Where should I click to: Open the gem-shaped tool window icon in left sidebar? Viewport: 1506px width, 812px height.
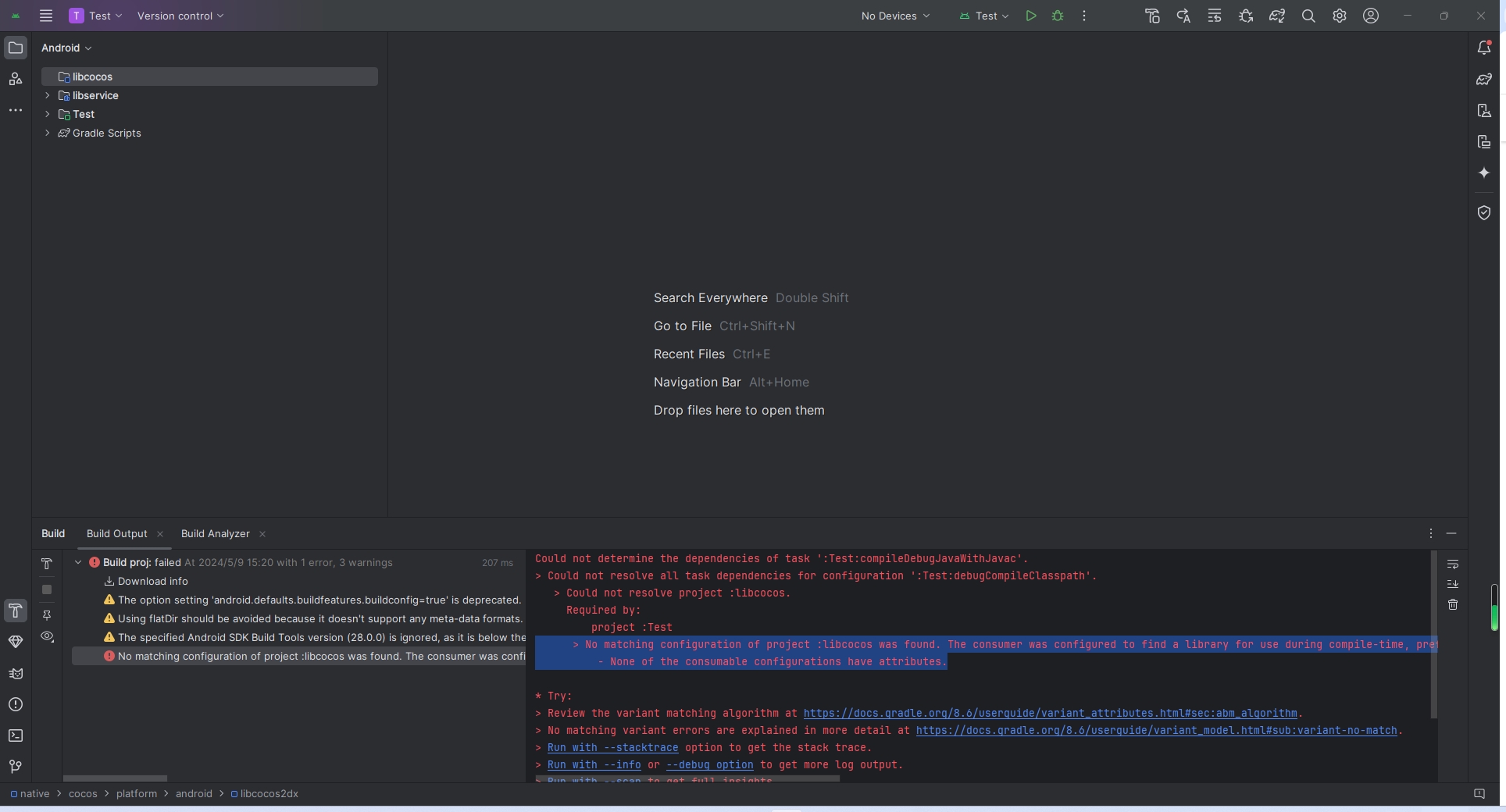coord(16,642)
